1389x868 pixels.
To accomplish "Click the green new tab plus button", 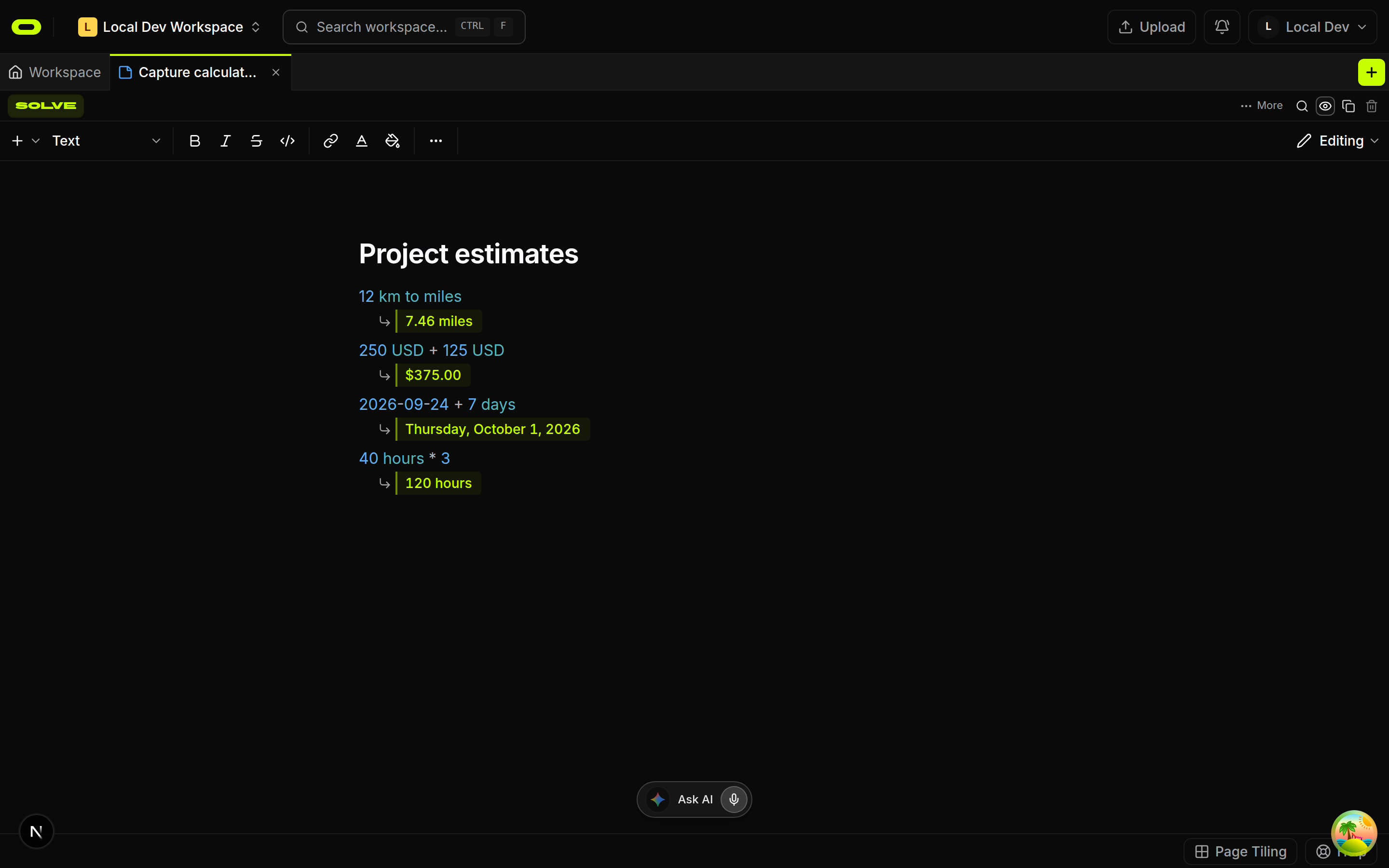I will pos(1372,72).
